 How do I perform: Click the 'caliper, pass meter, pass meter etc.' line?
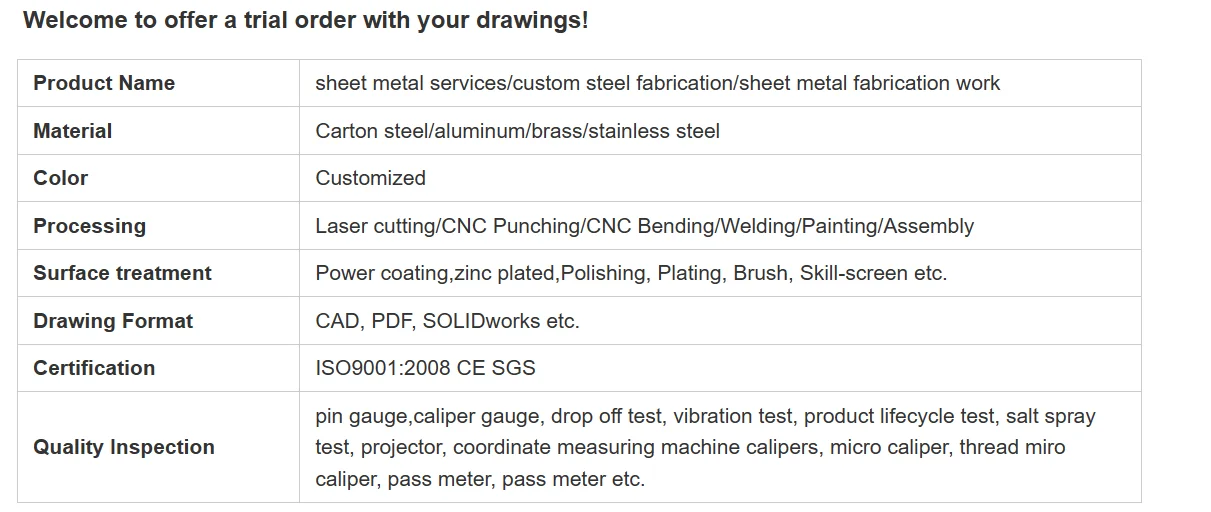pyautogui.click(x=480, y=479)
